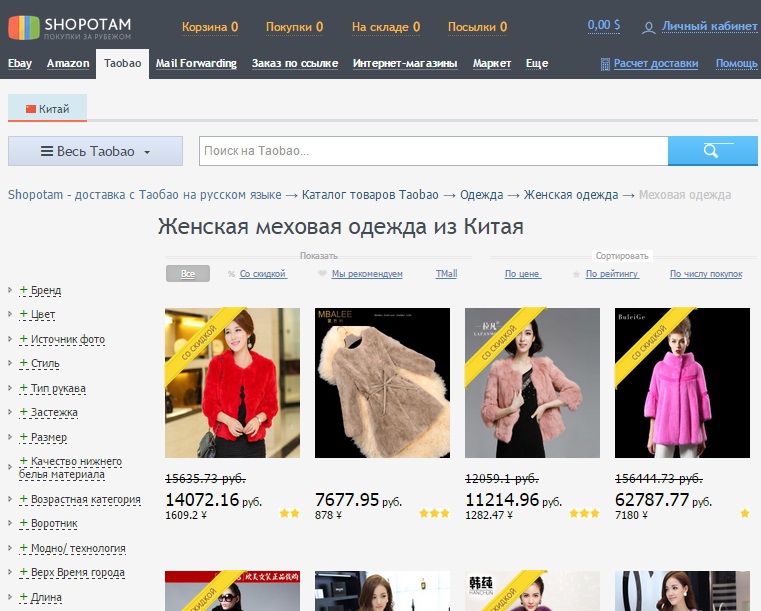Open the Mail Forwarding tab

click(196, 64)
